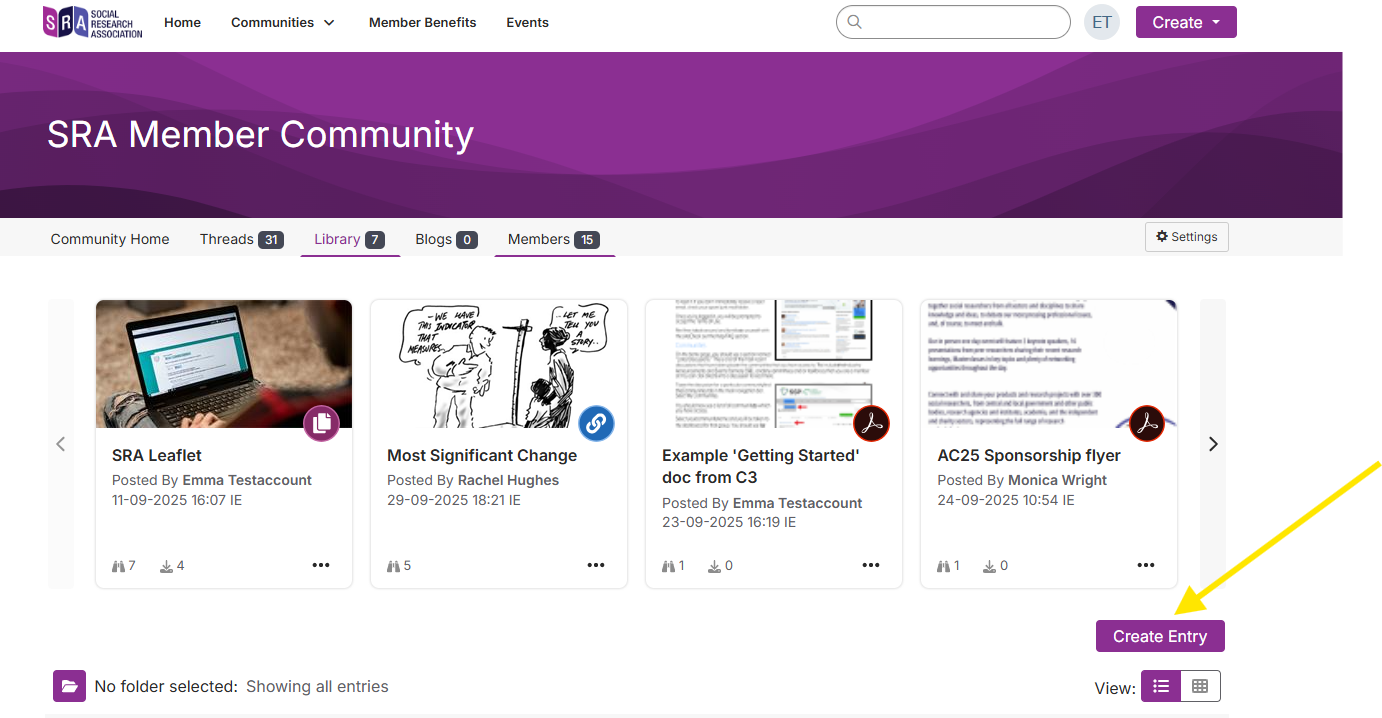Click the Create Entry button
This screenshot has height=718, width=1382.
tap(1160, 636)
